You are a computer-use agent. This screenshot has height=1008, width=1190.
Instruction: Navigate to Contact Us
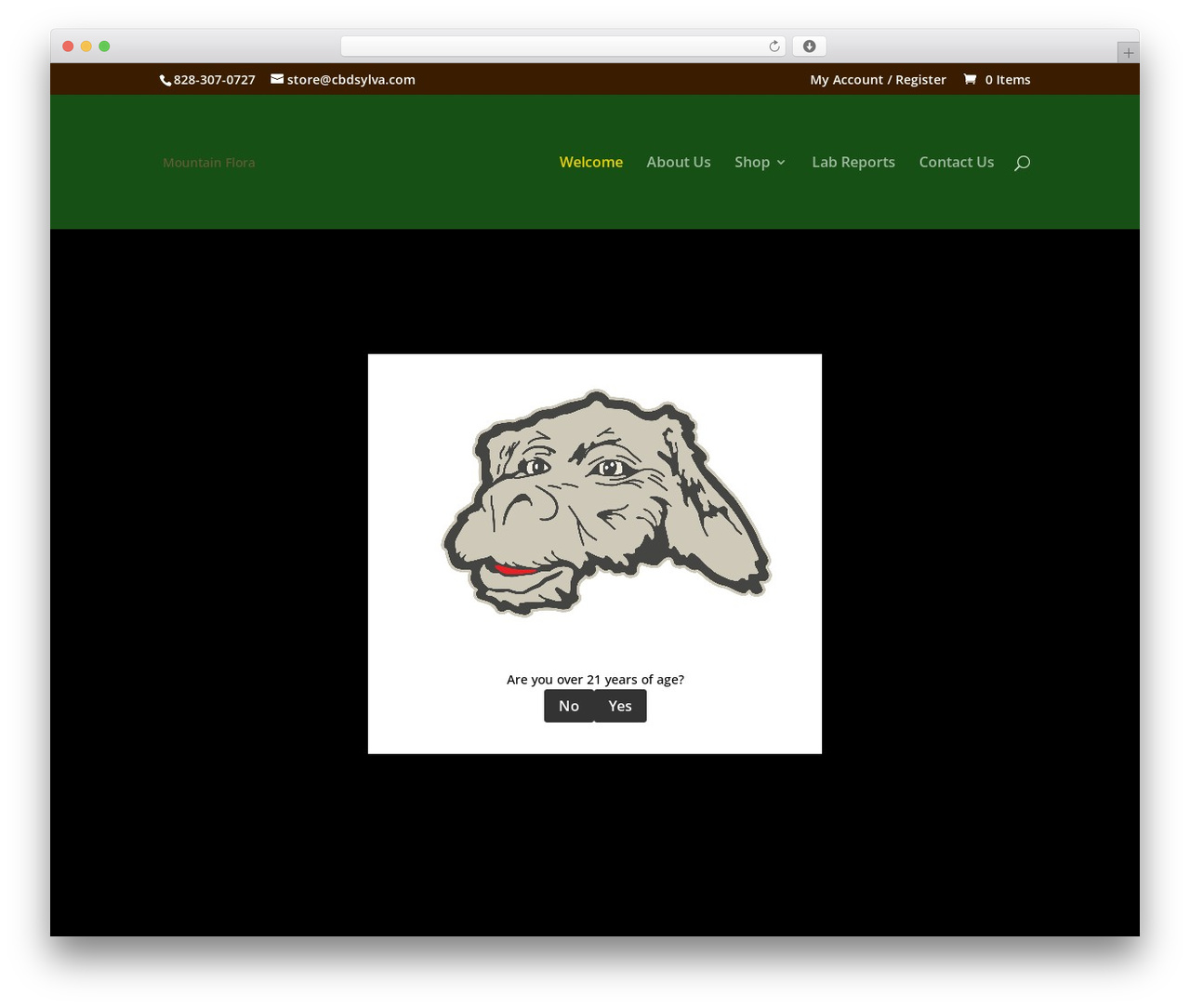click(x=957, y=162)
